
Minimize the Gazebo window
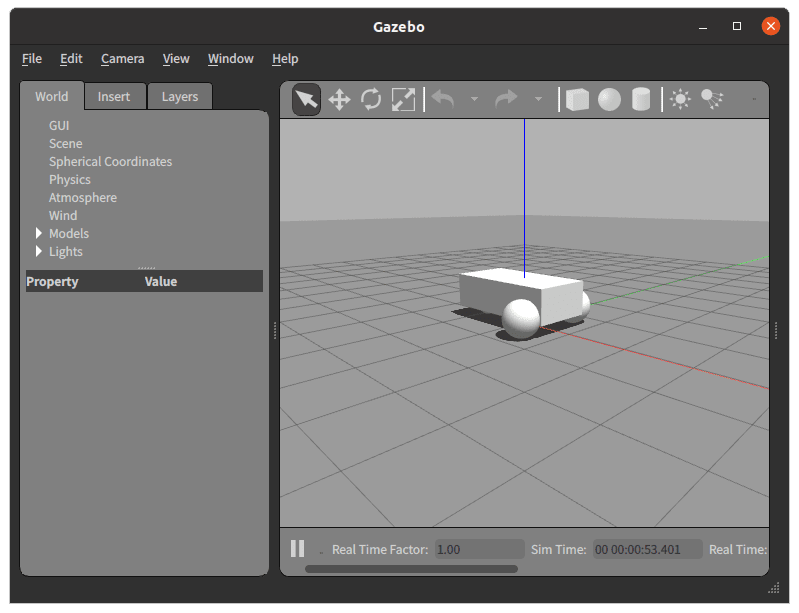tap(703, 26)
